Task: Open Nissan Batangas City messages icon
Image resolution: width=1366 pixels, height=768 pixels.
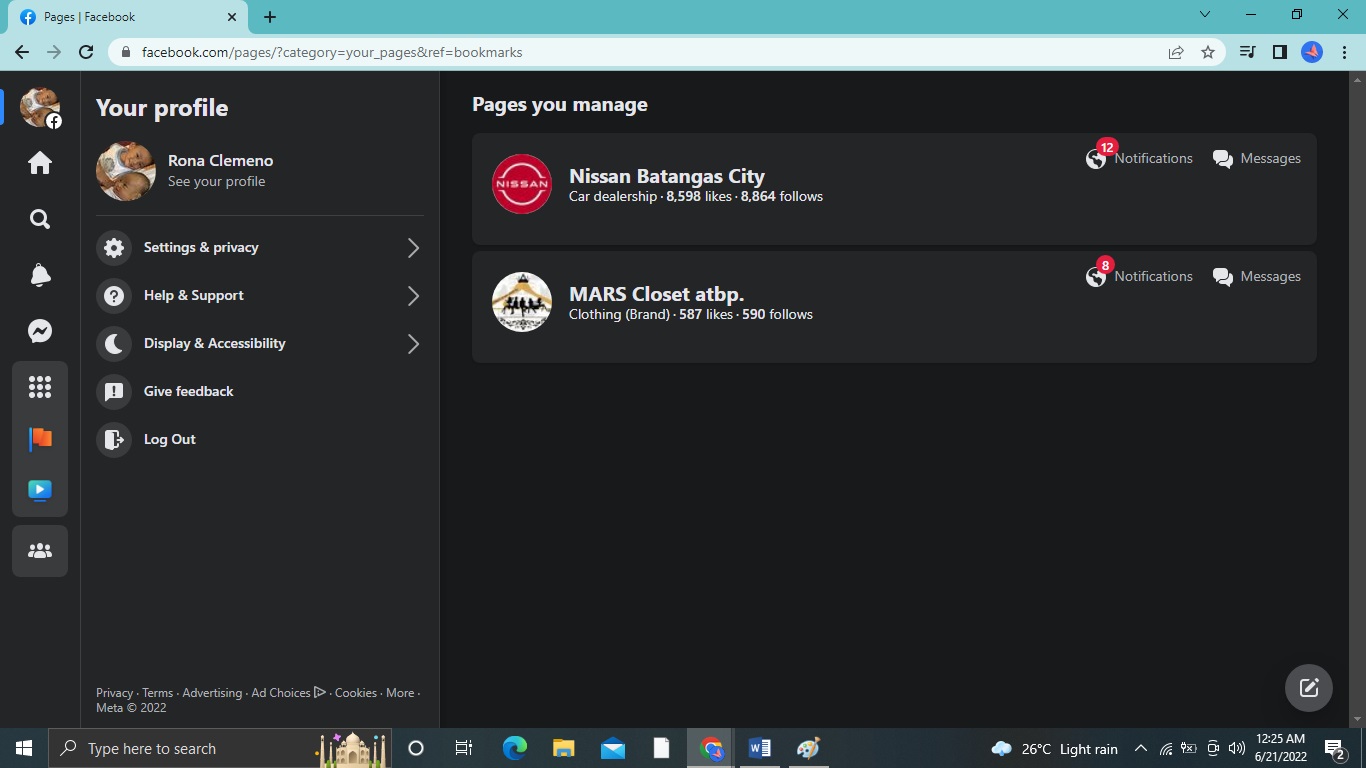Action: [x=1222, y=159]
